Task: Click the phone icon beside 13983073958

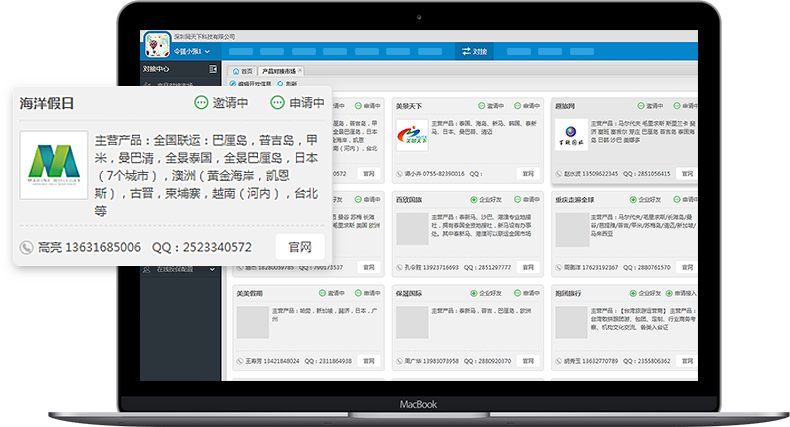Action: [x=399, y=361]
